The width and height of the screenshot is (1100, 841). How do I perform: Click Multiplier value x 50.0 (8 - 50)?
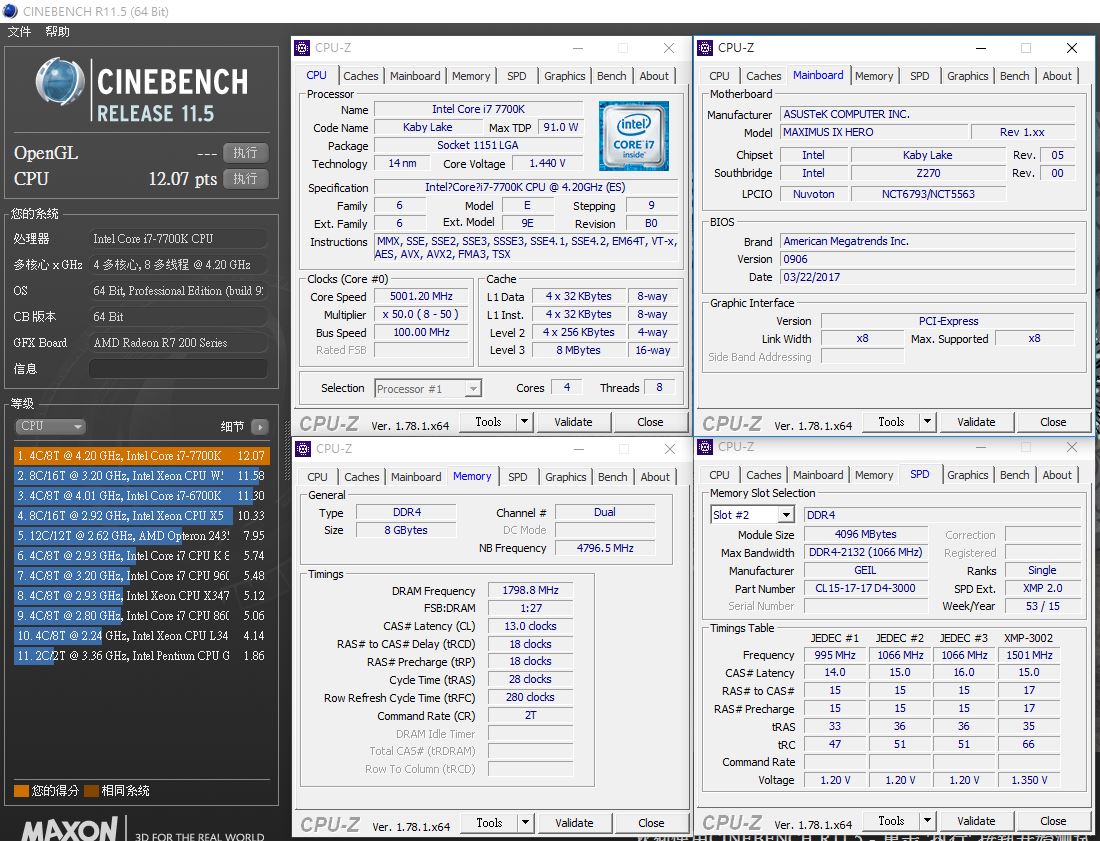421,314
